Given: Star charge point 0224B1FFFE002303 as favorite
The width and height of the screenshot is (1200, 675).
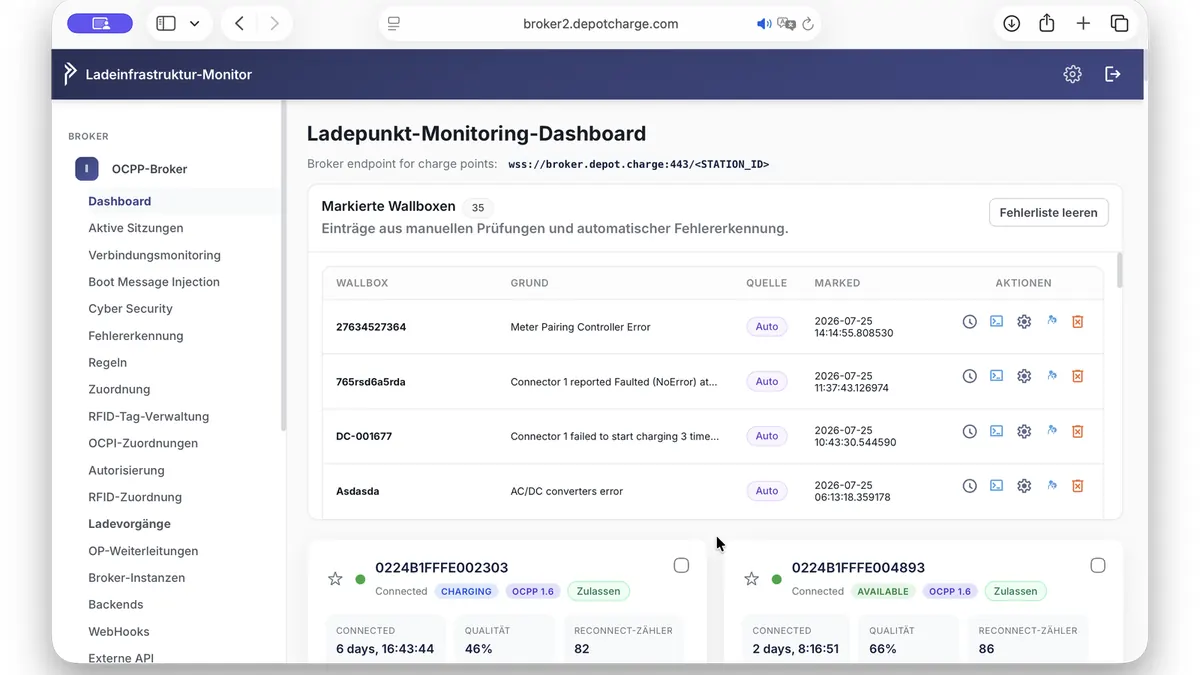Looking at the screenshot, I should 335,579.
